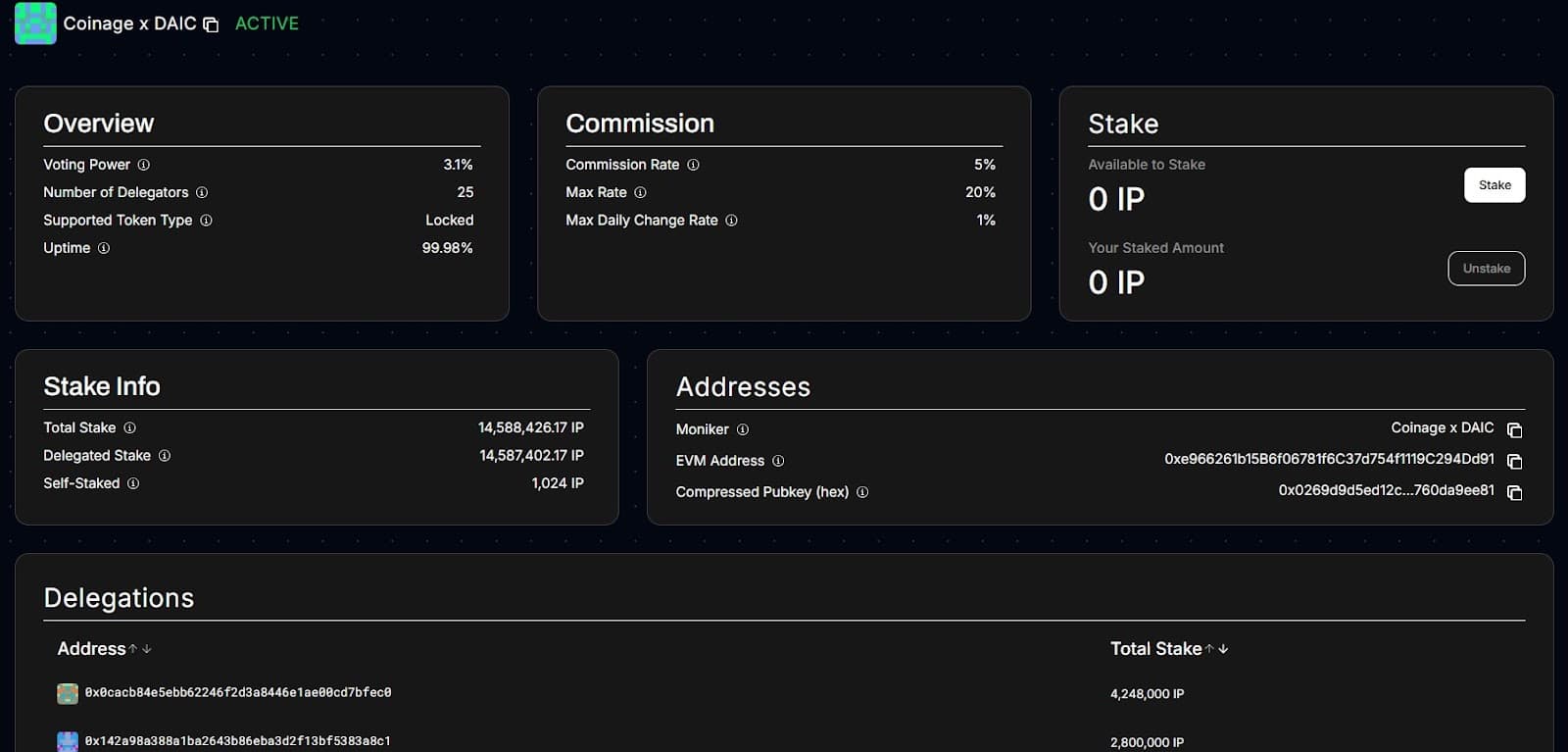Show info tooltip for Max Daily Change Rate
Image resolution: width=1568 pixels, height=752 pixels.
click(x=731, y=221)
